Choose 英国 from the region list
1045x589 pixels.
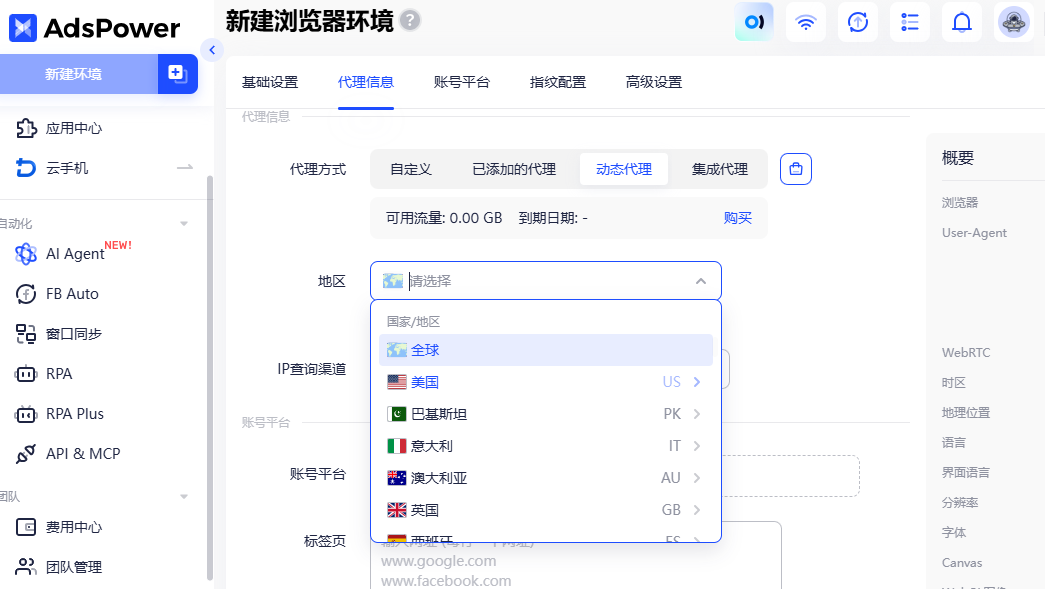click(x=546, y=510)
